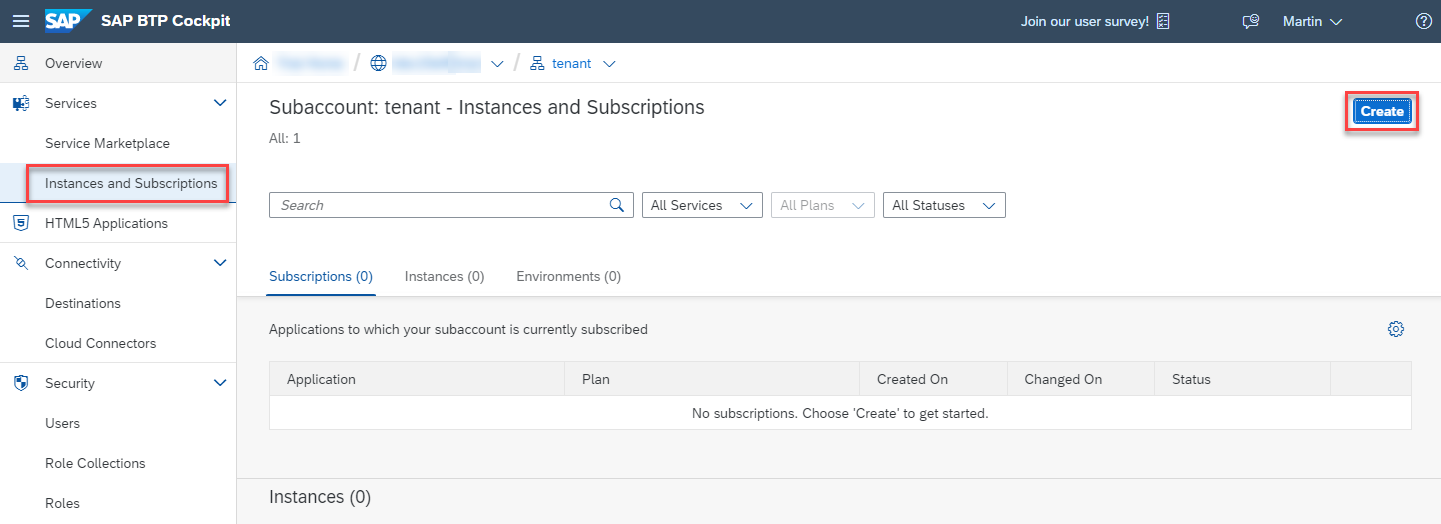The height and width of the screenshot is (524, 1441).
Task: Open the All Services dropdown
Action: 702,205
